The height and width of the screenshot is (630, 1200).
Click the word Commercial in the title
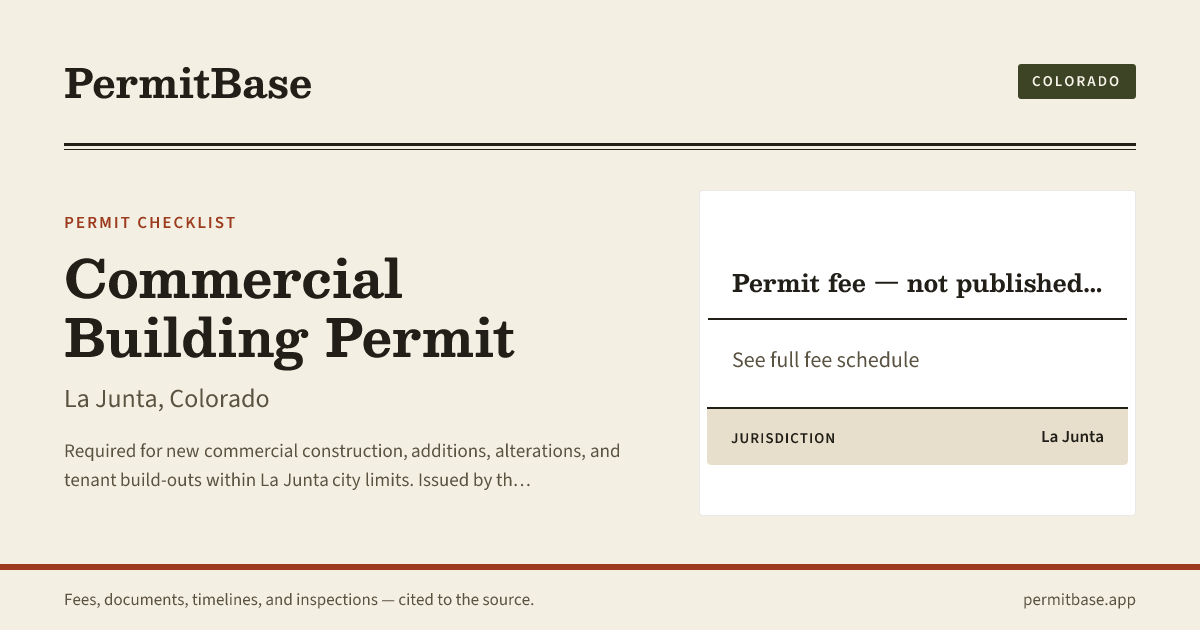click(x=234, y=279)
